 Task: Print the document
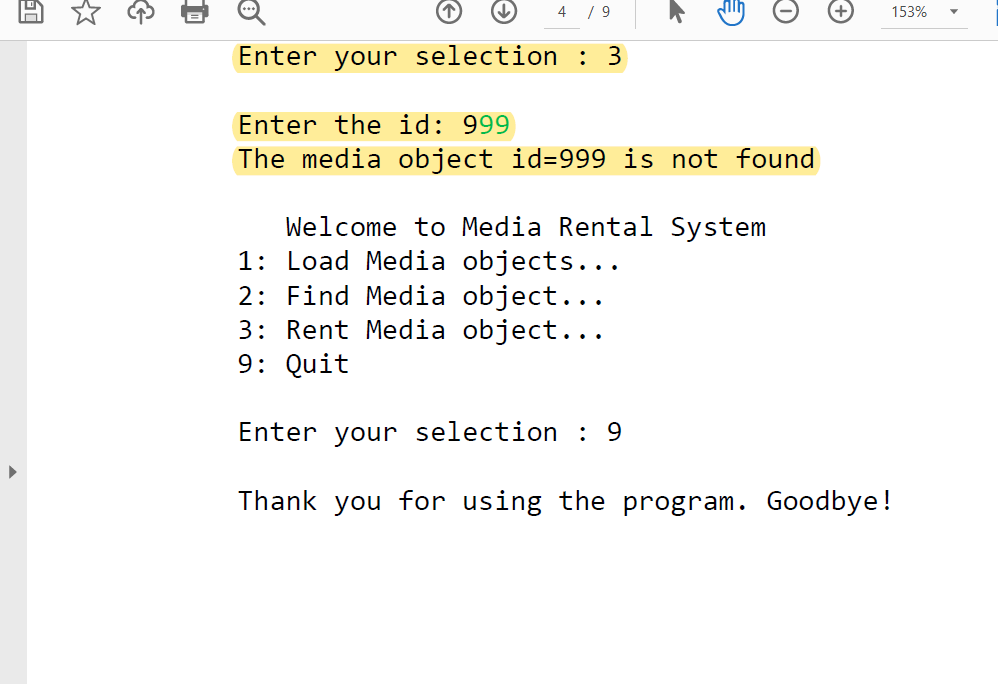tap(194, 13)
